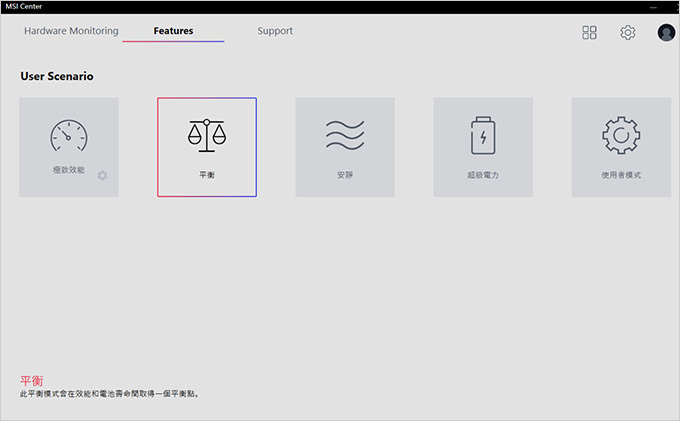Viewport: 680px width, 421px height.
Task: Switch to the Features tab
Action: [173, 31]
